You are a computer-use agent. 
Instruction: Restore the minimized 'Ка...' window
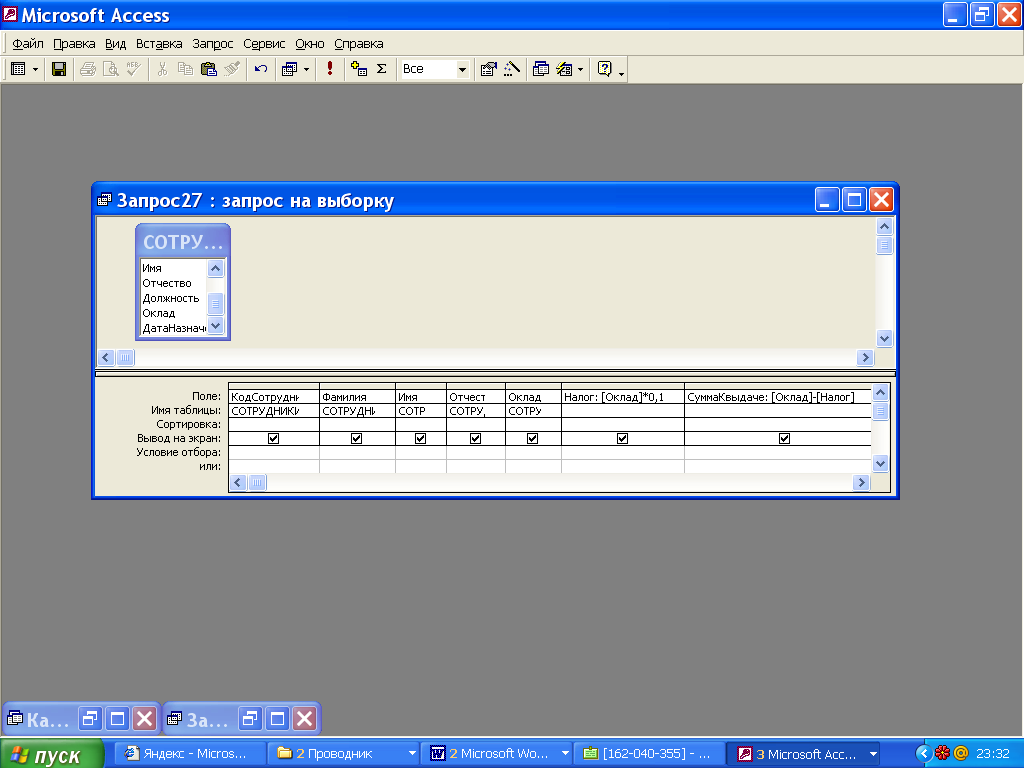coord(89,719)
